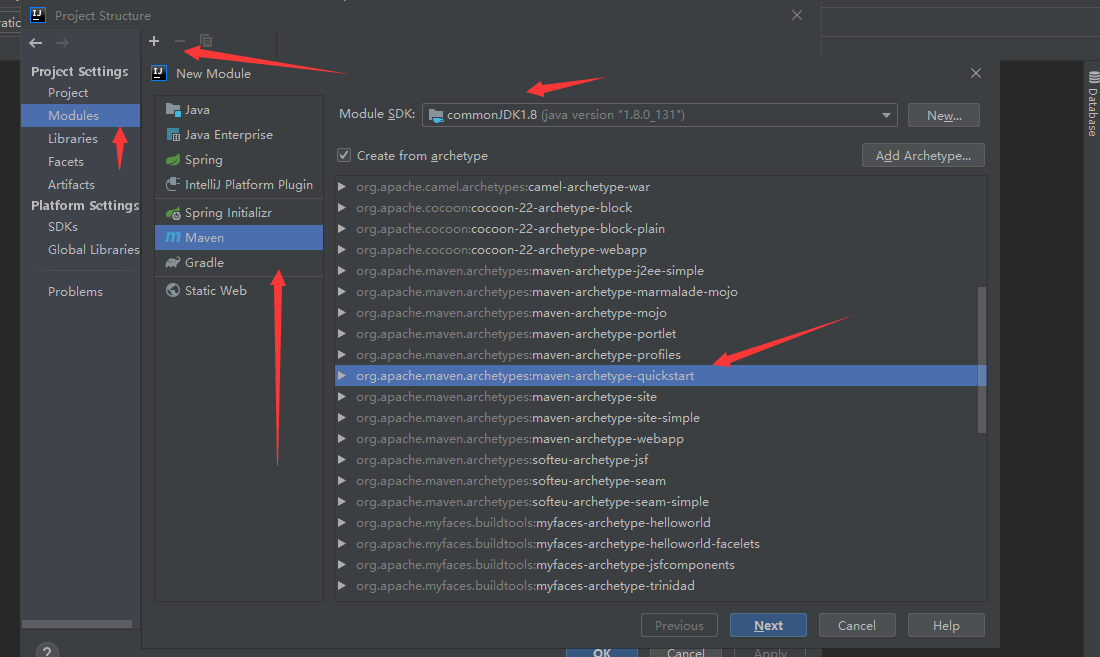Go back with the left arrow icon
The height and width of the screenshot is (657, 1100).
click(36, 43)
